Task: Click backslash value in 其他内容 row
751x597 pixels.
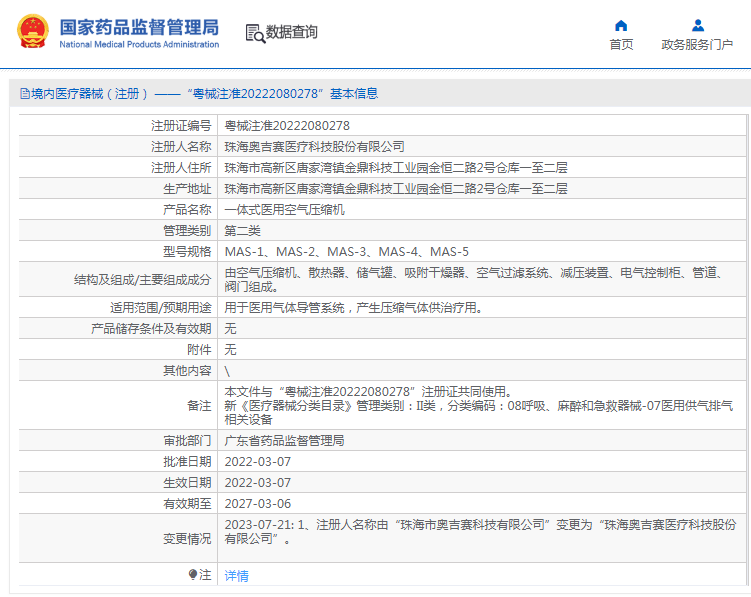Action: 227,371
